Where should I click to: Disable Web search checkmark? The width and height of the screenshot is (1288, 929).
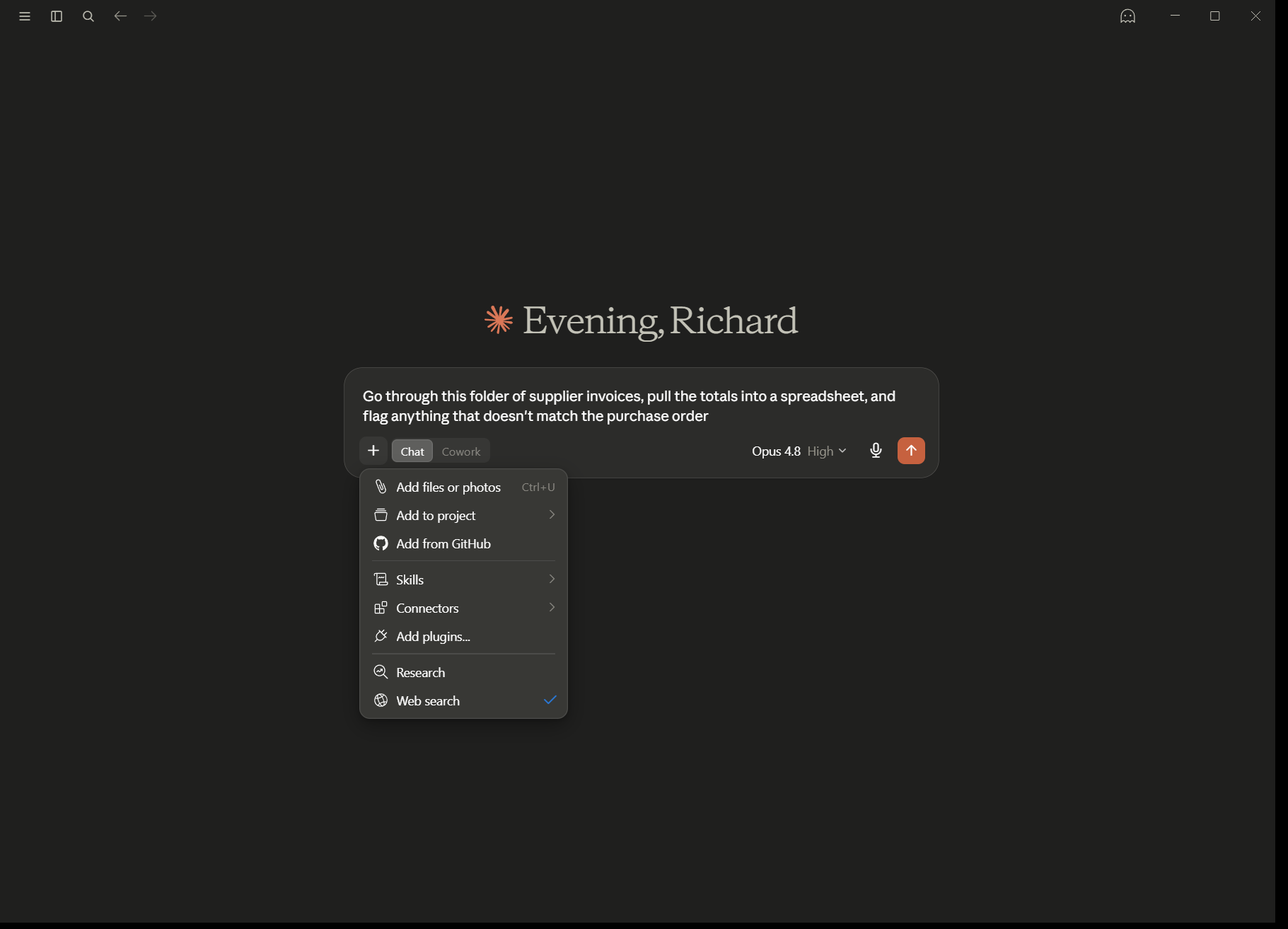550,700
